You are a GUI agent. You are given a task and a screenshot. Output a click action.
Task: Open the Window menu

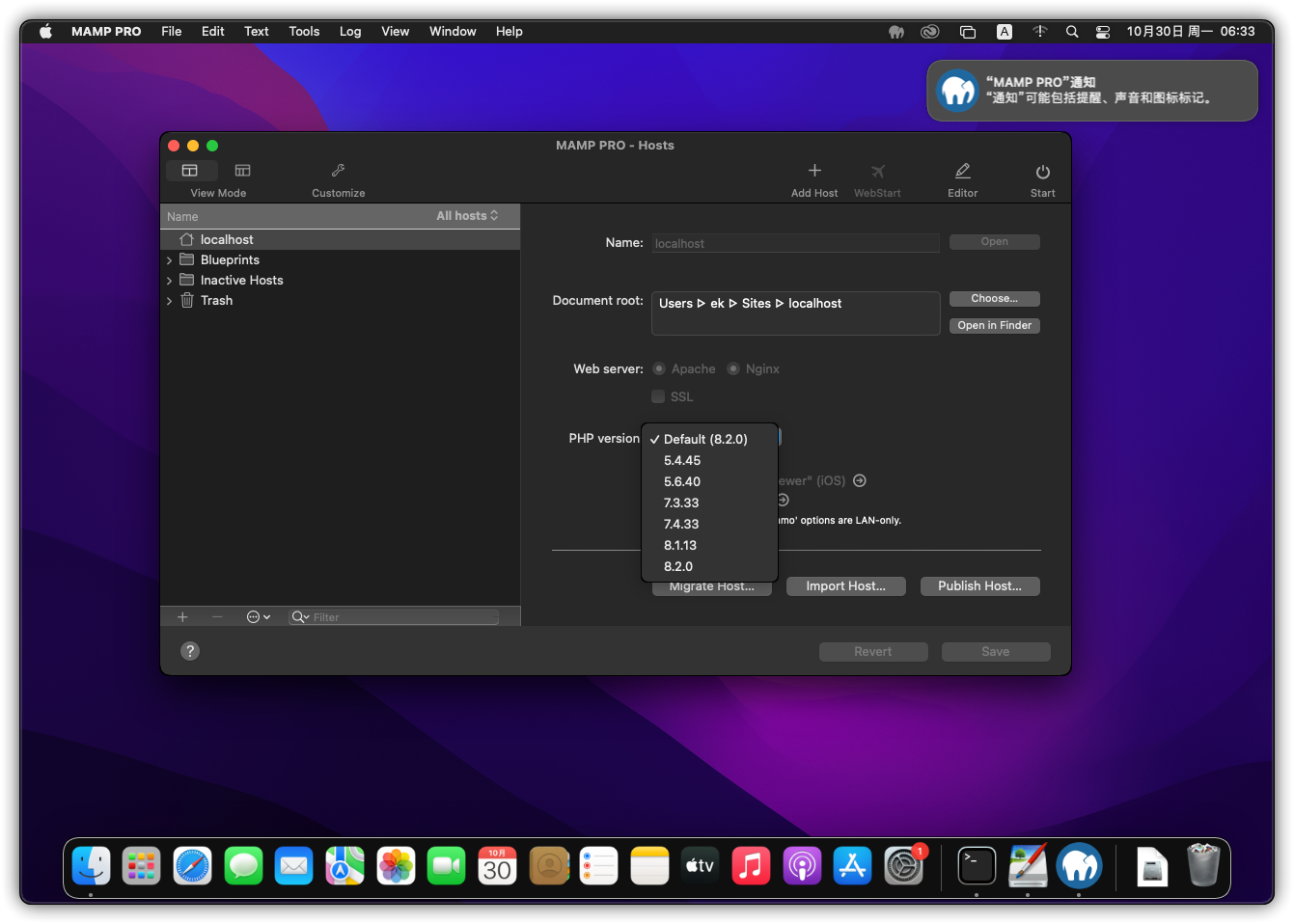tap(453, 32)
